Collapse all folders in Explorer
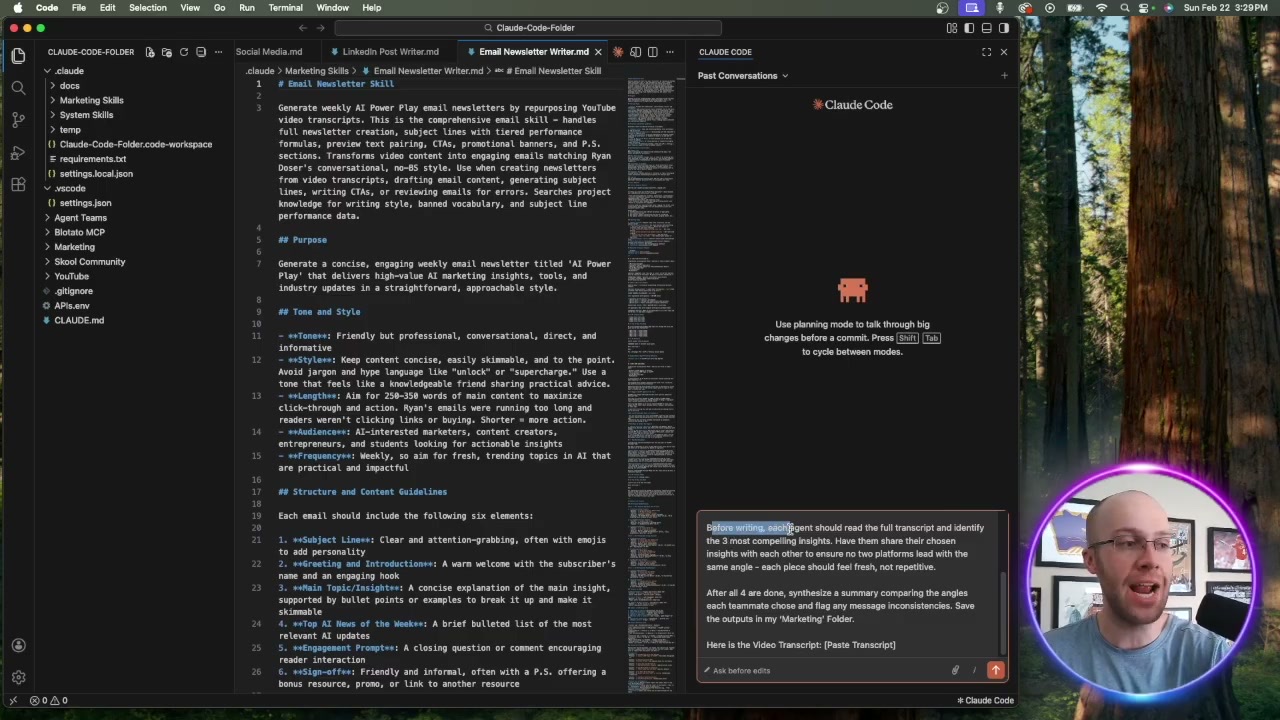 point(201,52)
